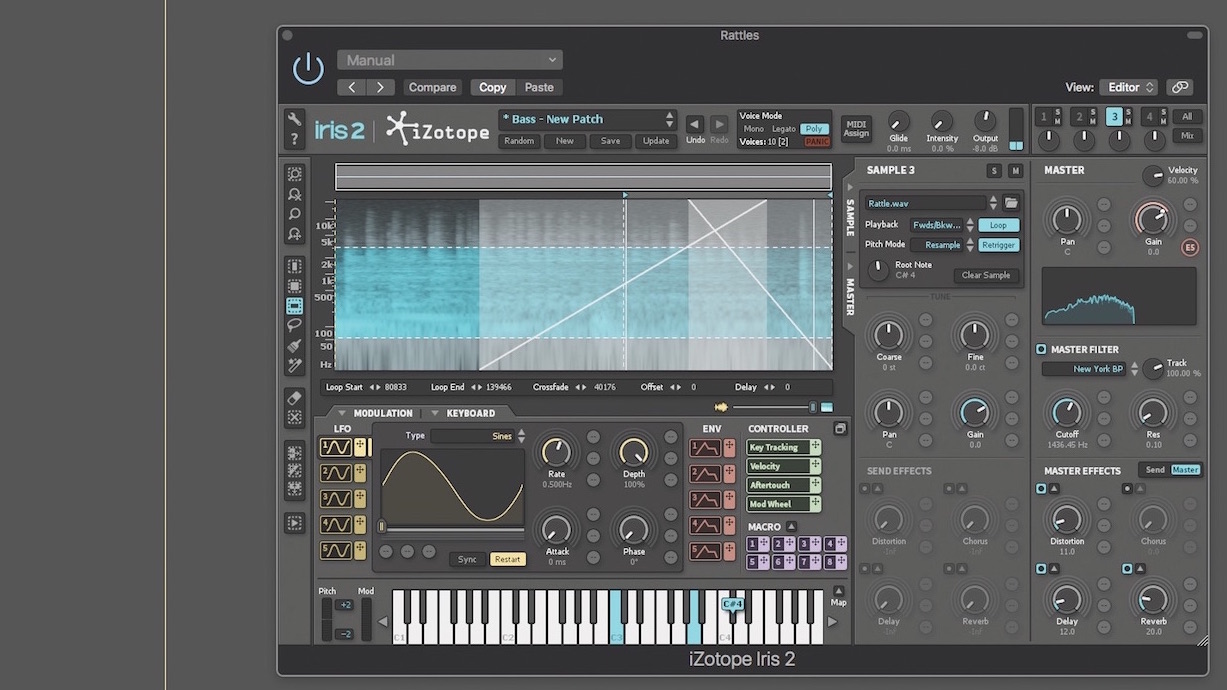Click the Redo arrow
This screenshot has width=1227, height=690.
coord(719,124)
